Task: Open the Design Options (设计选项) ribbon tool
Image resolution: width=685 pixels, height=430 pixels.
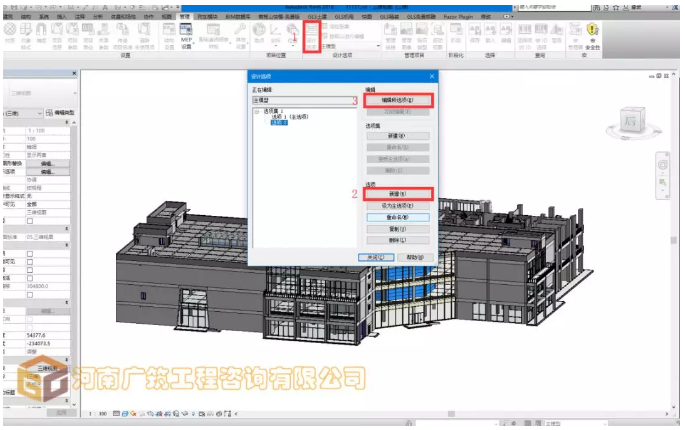Action: point(311,36)
